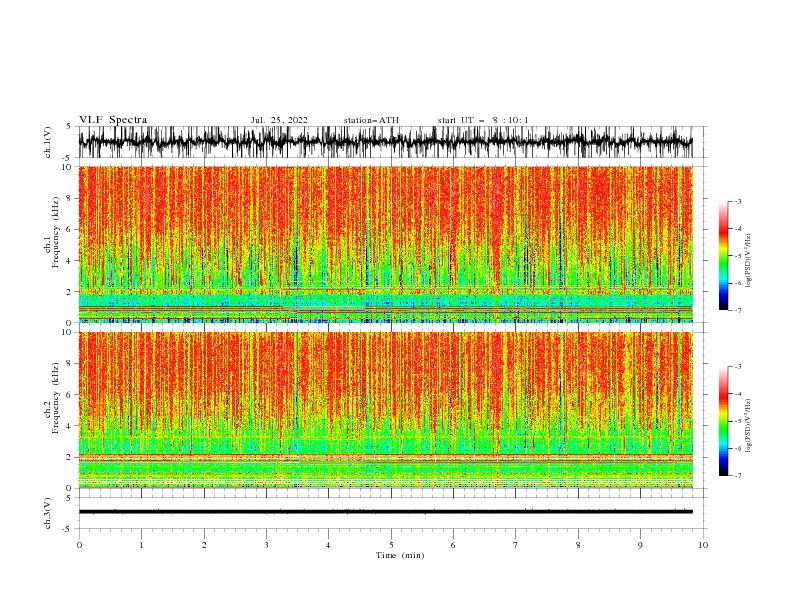Click the "-3" tick of upper colorbar
This screenshot has height=612, width=792.
pos(737,201)
